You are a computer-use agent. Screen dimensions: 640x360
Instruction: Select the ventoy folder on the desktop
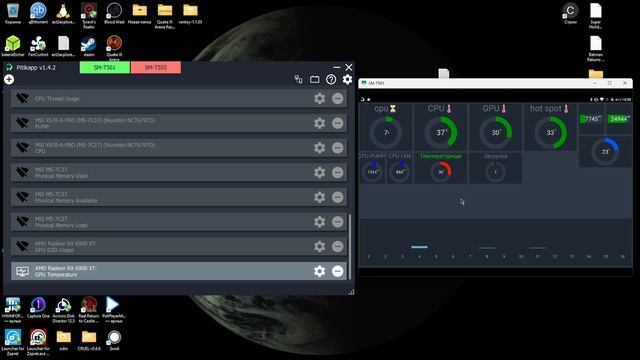click(x=190, y=14)
